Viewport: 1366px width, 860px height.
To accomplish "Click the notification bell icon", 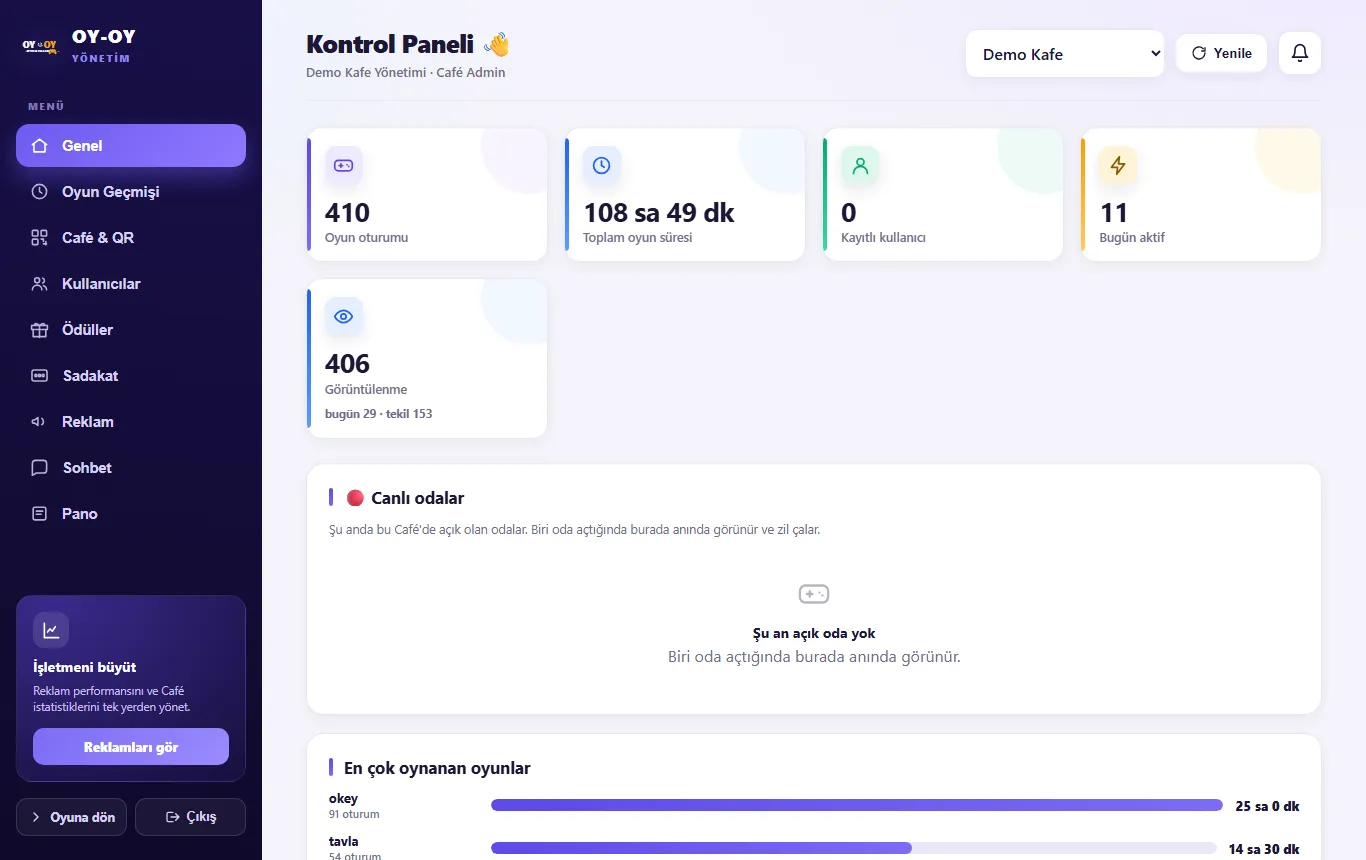I will (x=1300, y=53).
